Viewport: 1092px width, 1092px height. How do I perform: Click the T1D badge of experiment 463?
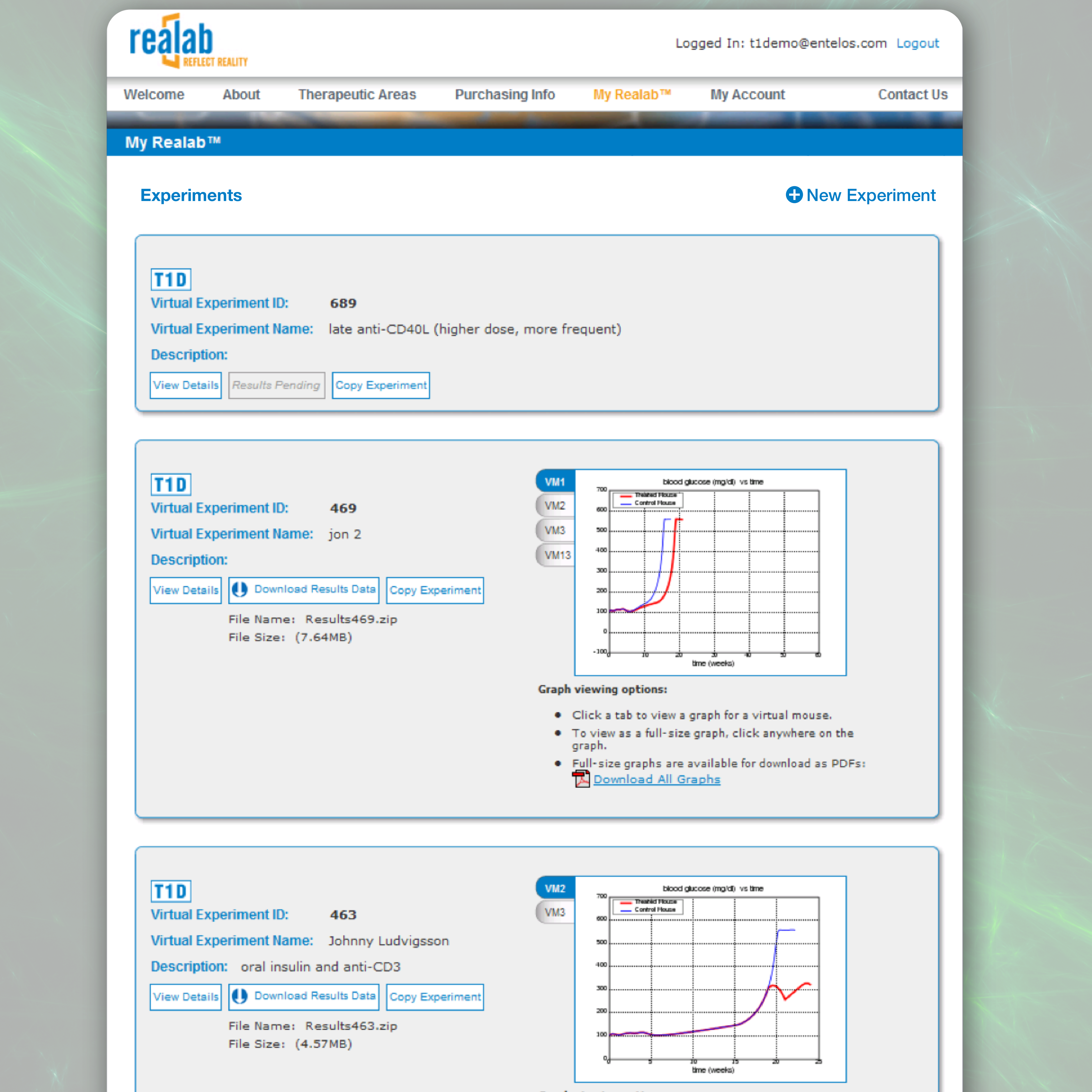(171, 891)
